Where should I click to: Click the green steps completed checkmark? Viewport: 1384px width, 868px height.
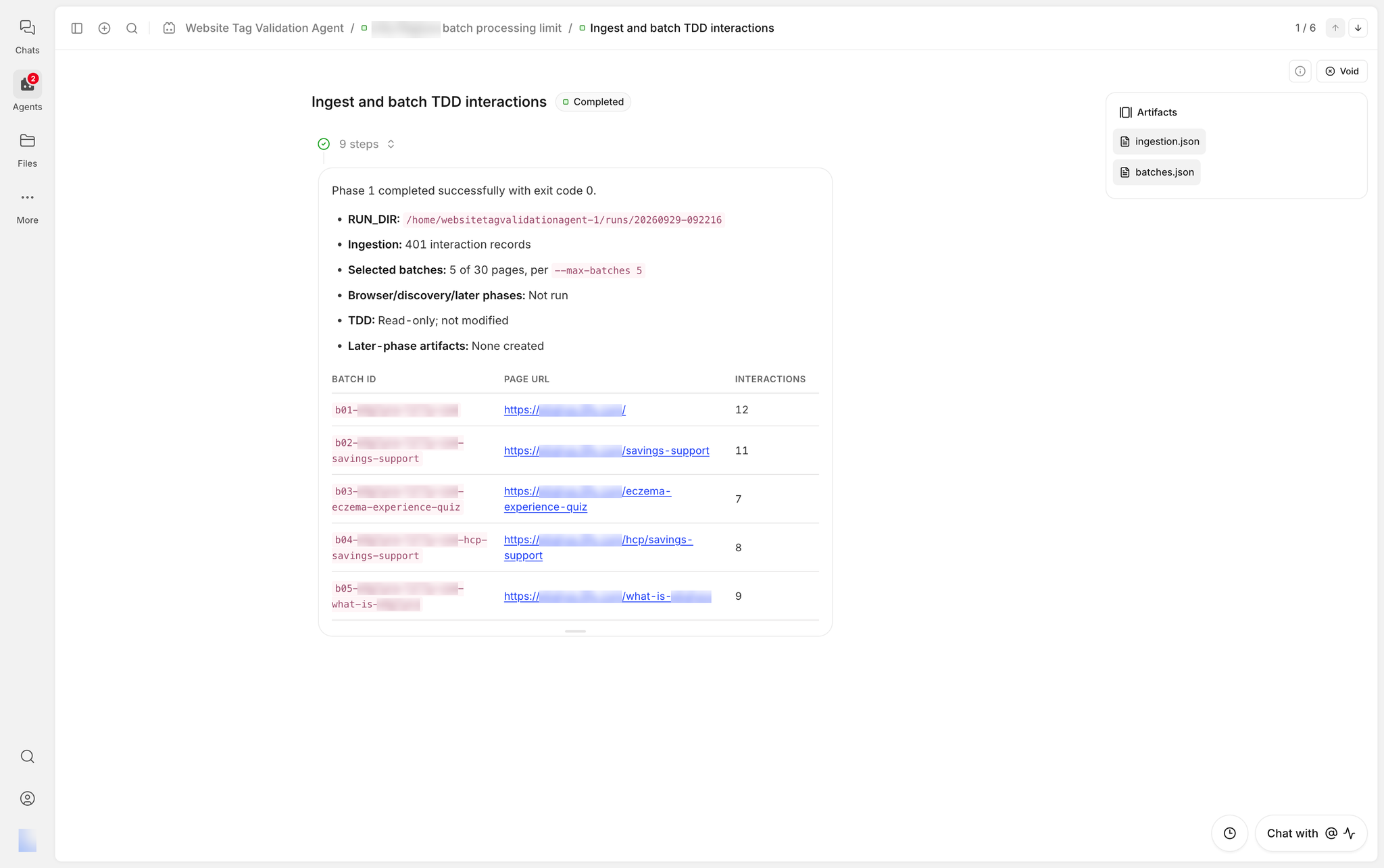click(x=324, y=144)
